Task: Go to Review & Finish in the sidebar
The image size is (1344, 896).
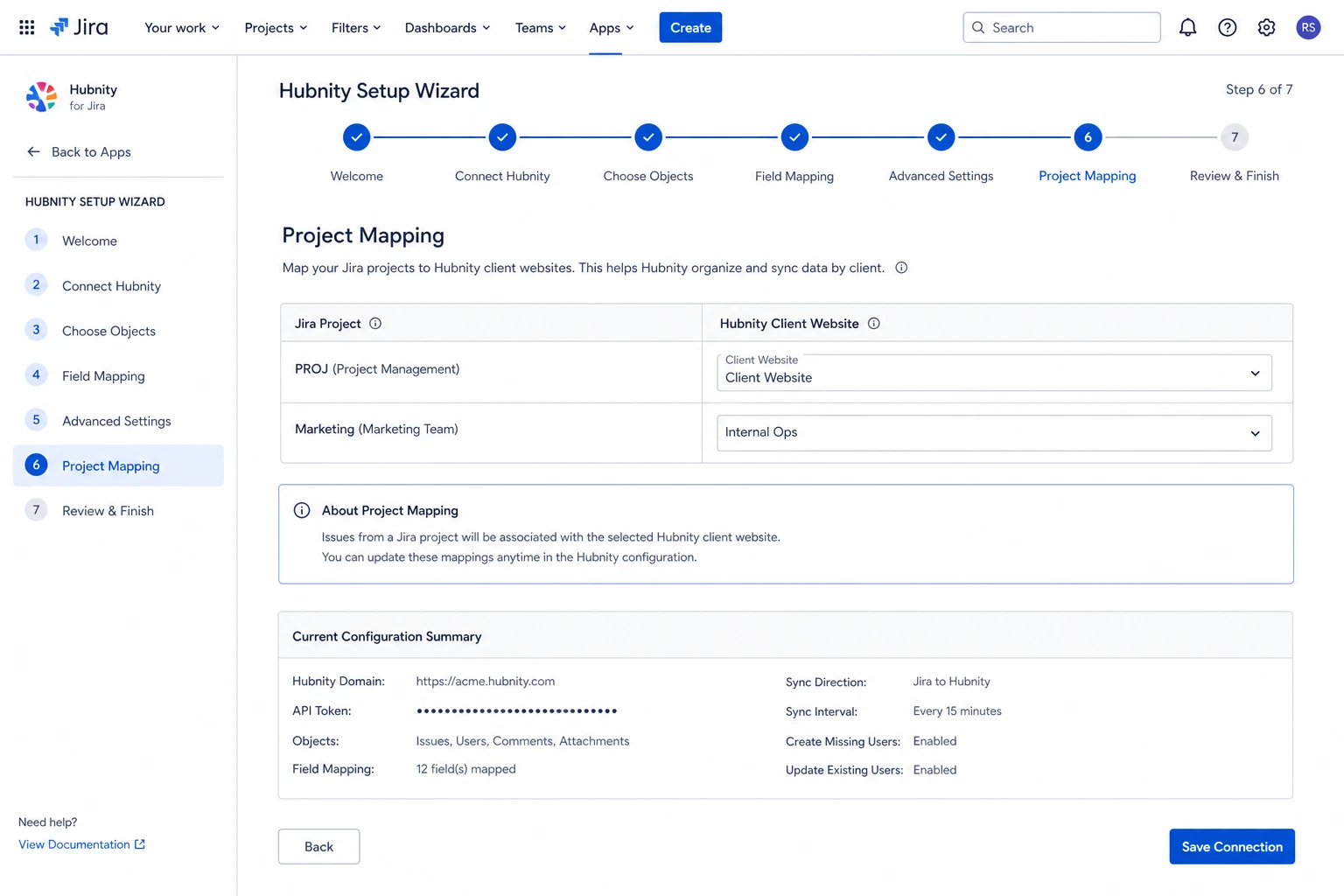Action: 118,511
